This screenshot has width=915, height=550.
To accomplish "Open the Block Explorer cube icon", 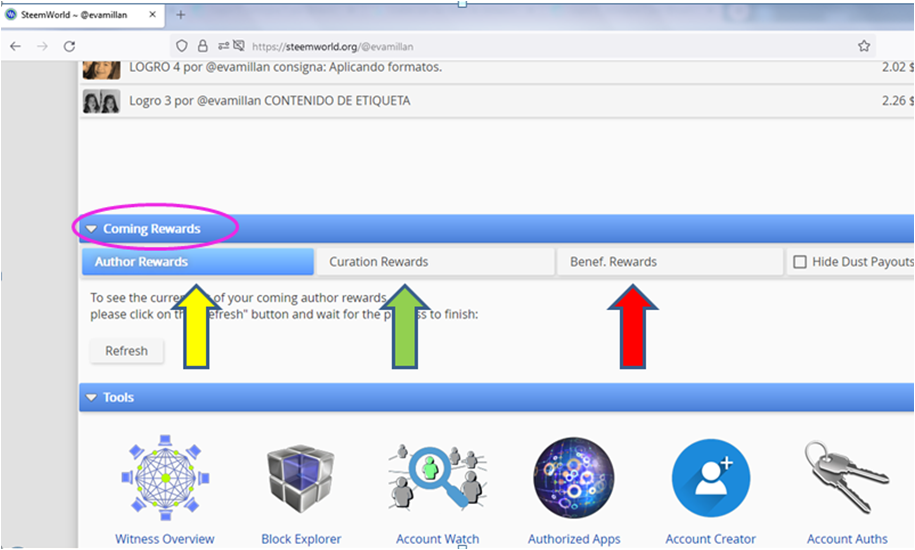I will [301, 478].
